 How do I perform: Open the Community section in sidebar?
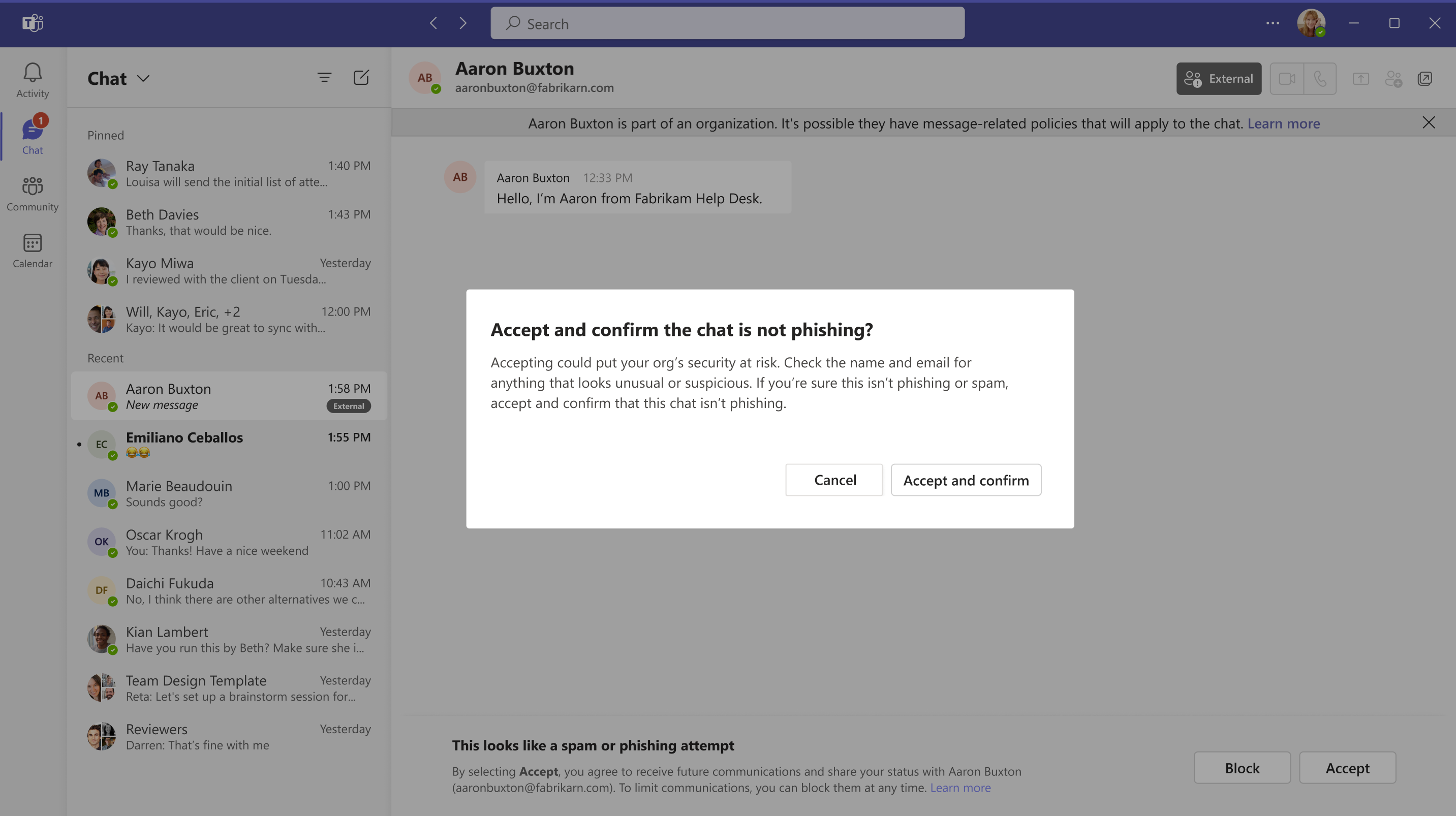tap(32, 193)
